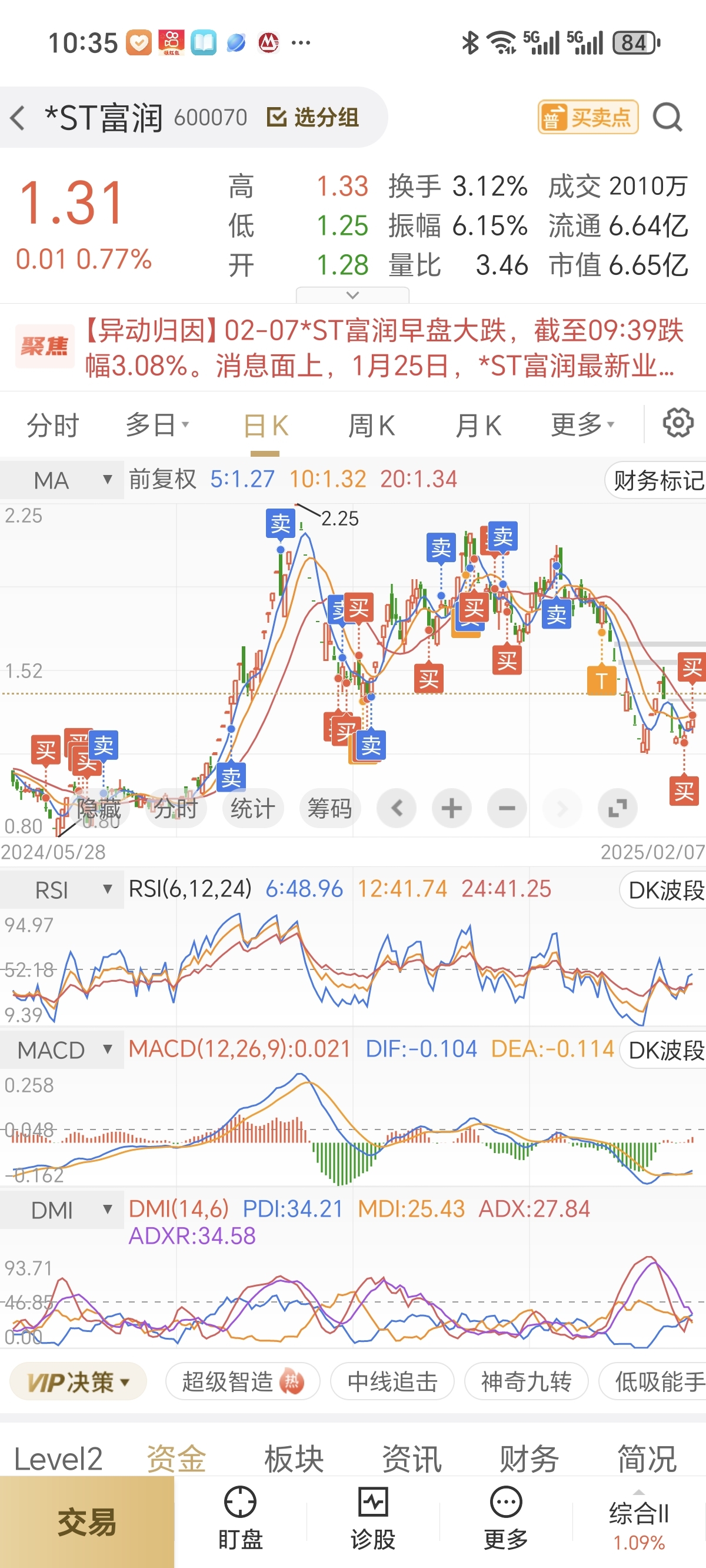Expand quote details chevron
Screen dimensions: 706x1568
point(352,295)
